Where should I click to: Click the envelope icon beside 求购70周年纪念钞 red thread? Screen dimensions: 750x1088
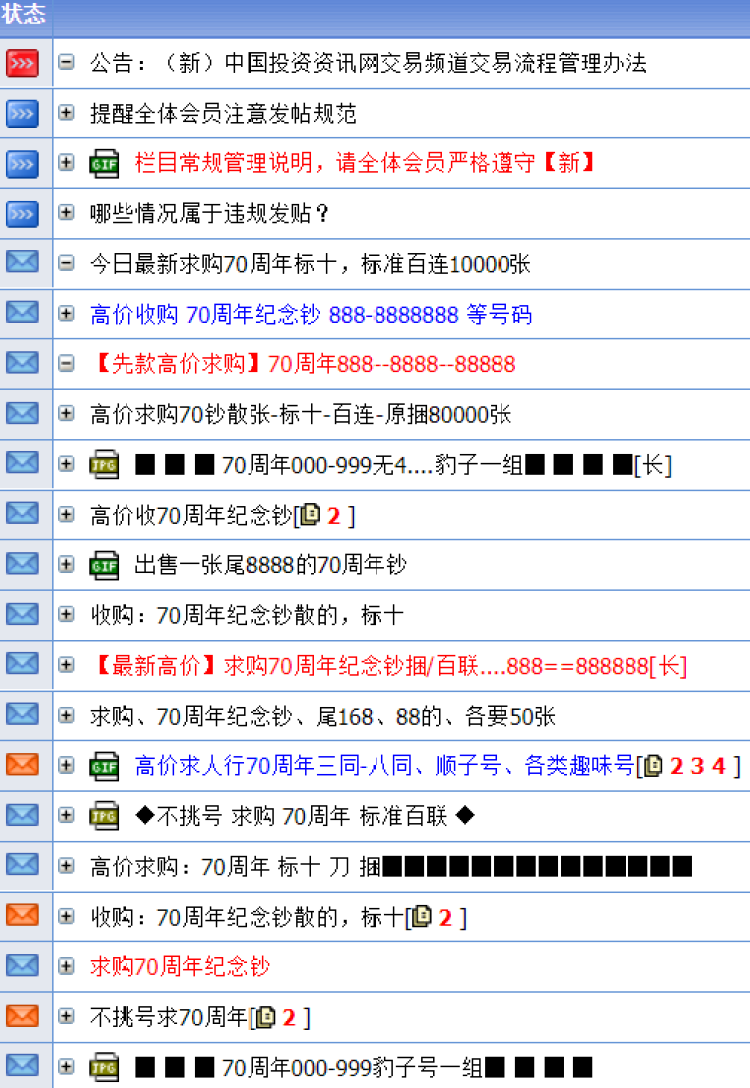pyautogui.click(x=22, y=966)
